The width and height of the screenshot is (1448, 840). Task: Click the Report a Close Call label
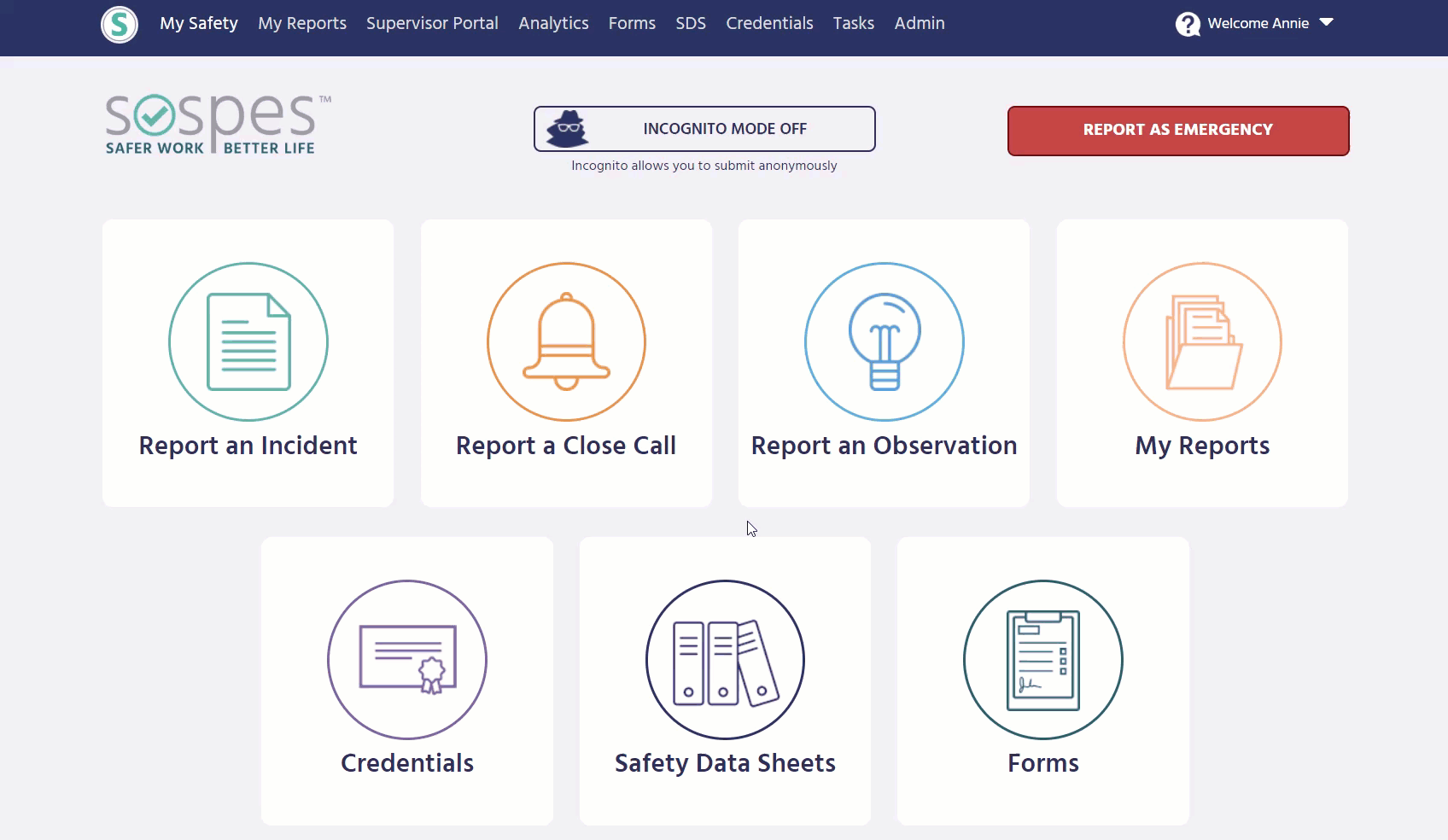pos(566,446)
